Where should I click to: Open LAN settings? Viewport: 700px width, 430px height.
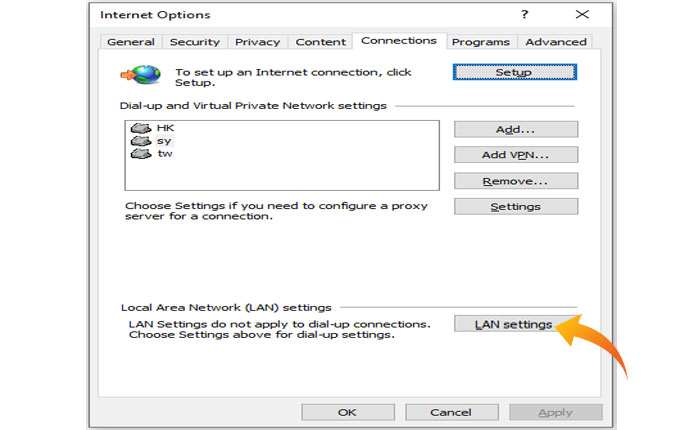pos(513,324)
